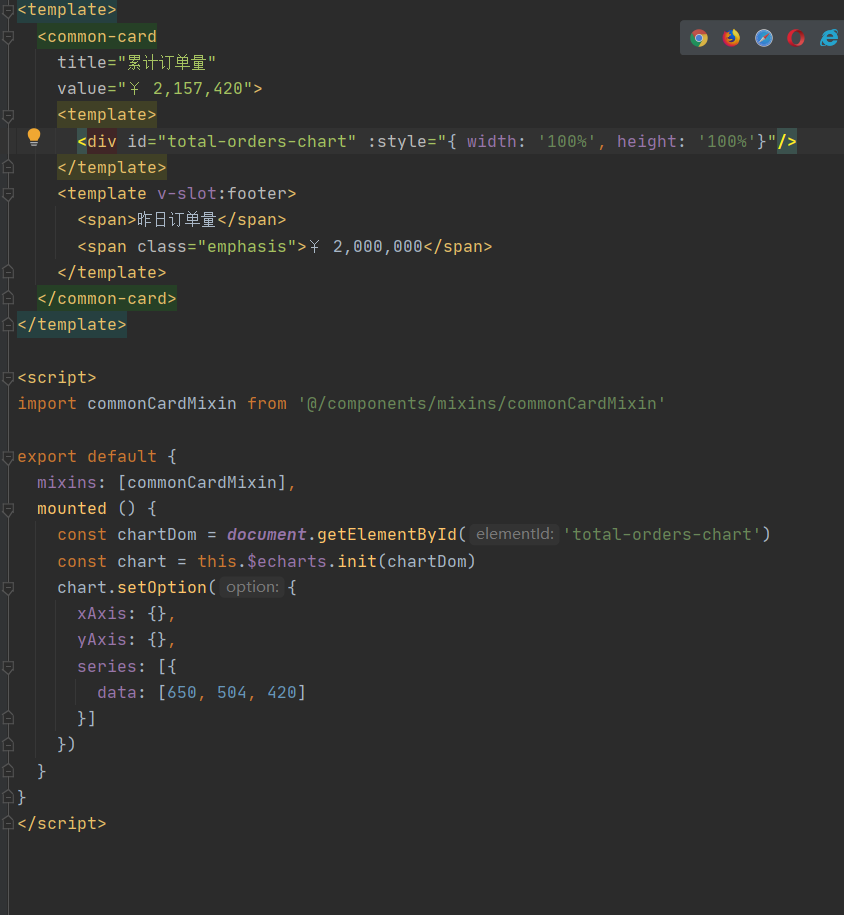Collapse the <script> block fold marker

coord(8,378)
